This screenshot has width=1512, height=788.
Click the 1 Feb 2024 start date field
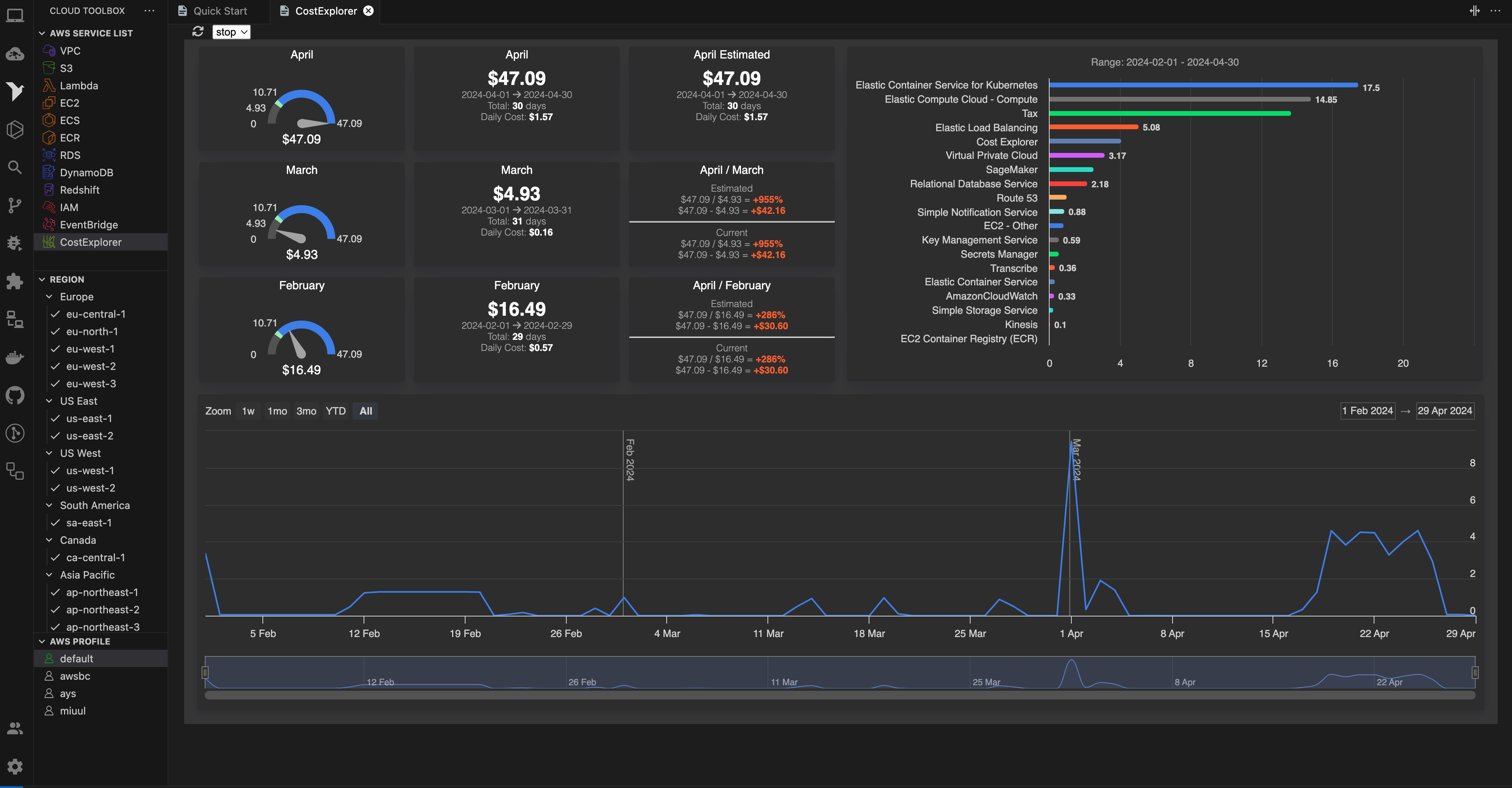pyautogui.click(x=1368, y=411)
